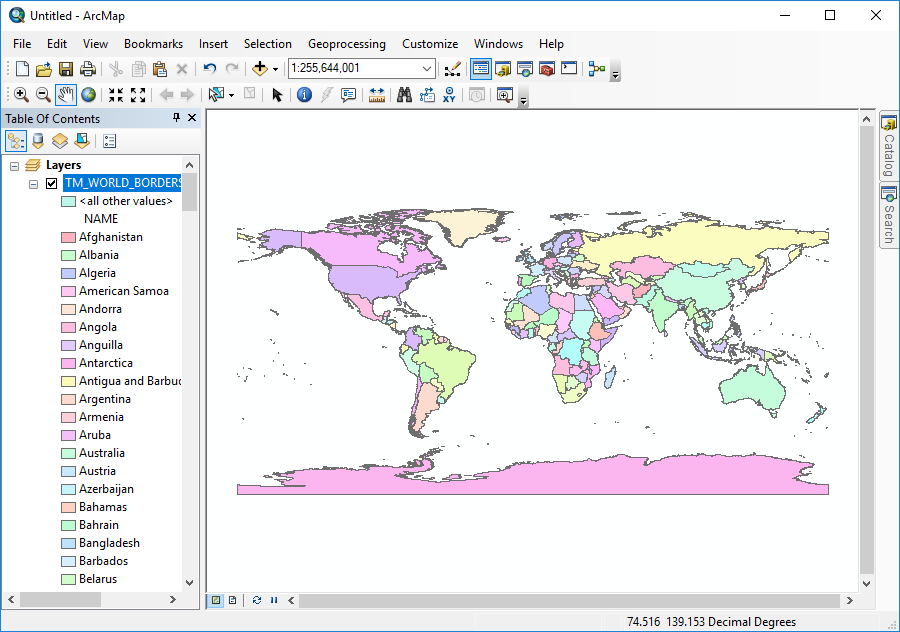The height and width of the screenshot is (632, 900).
Task: Open the Find tool with binoculars icon
Action: (402, 95)
